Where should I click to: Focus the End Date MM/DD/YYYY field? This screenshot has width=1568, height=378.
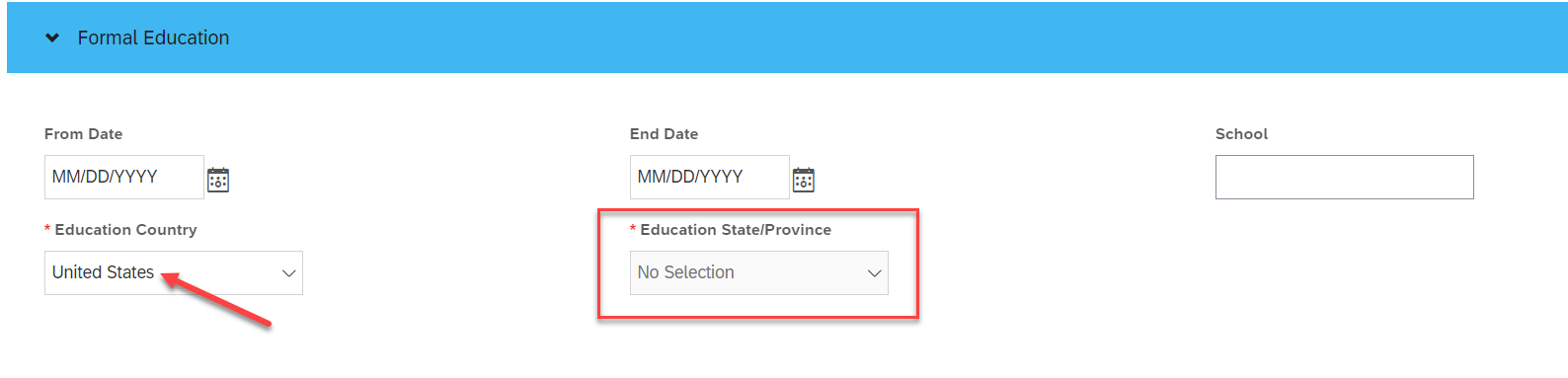point(710,177)
